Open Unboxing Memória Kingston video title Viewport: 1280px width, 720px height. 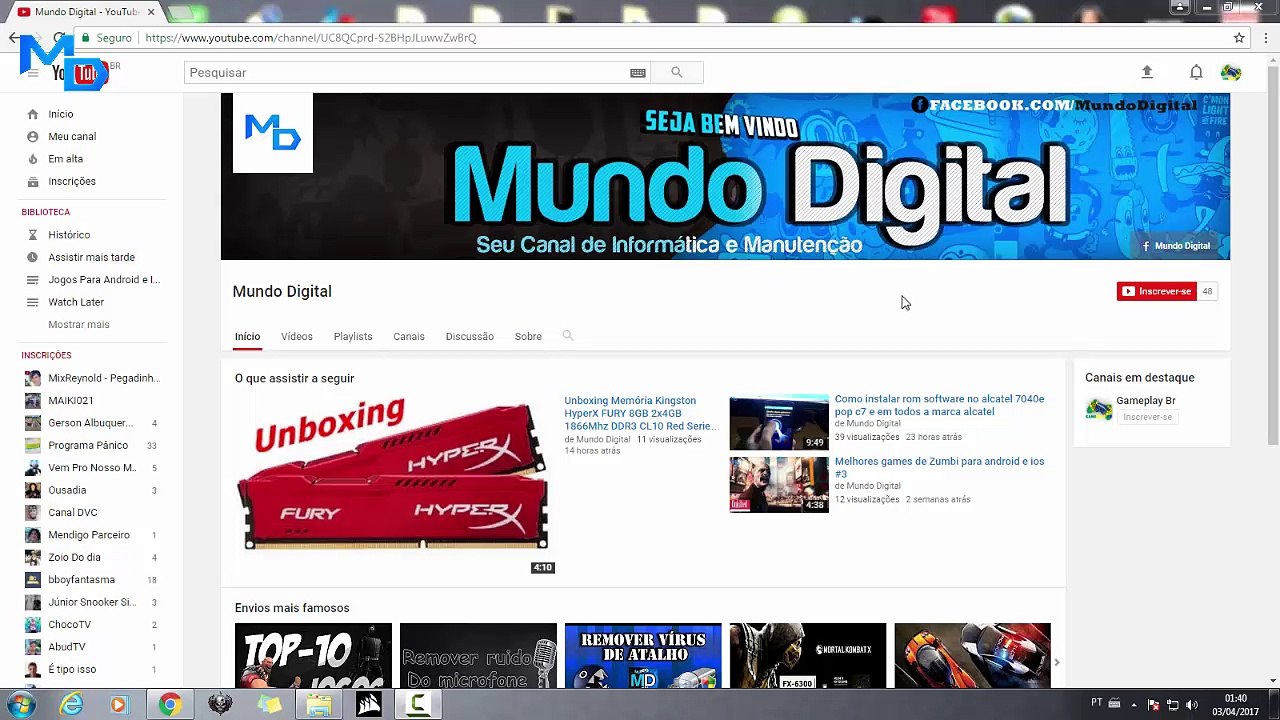coord(640,413)
